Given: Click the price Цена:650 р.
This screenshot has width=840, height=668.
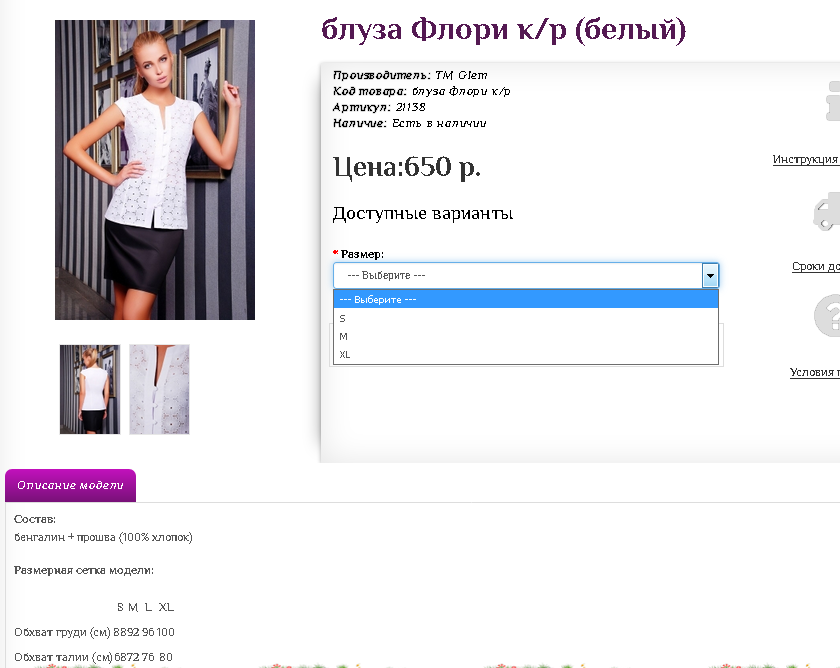Looking at the screenshot, I should tap(406, 167).
